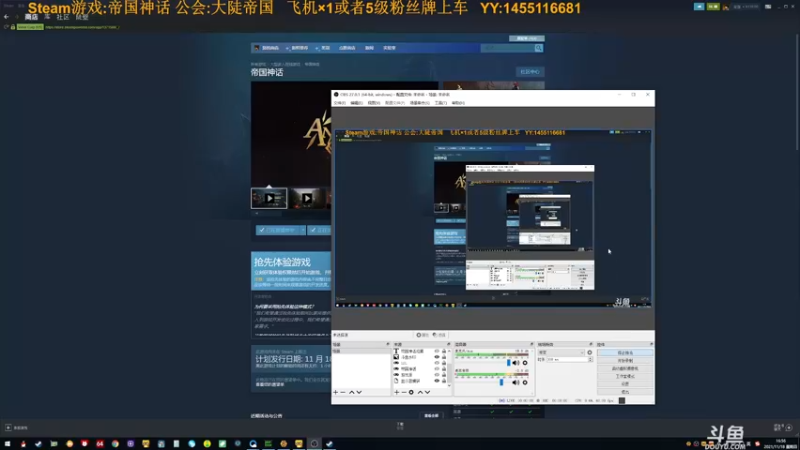Play the second video thumbnail on Steam page
This screenshot has height=450, width=800.
tap(307, 198)
